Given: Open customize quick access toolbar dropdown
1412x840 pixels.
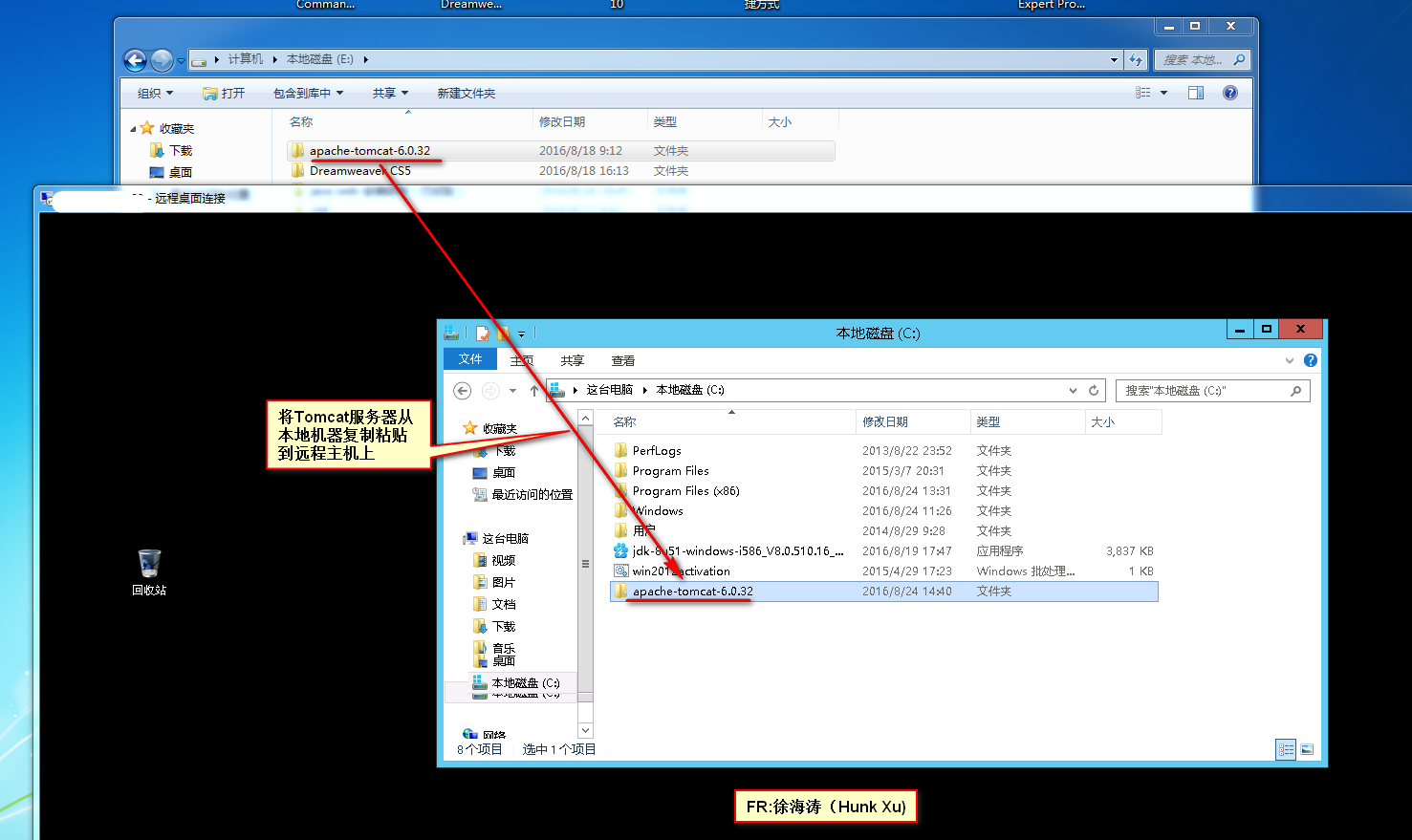Looking at the screenshot, I should (521, 334).
